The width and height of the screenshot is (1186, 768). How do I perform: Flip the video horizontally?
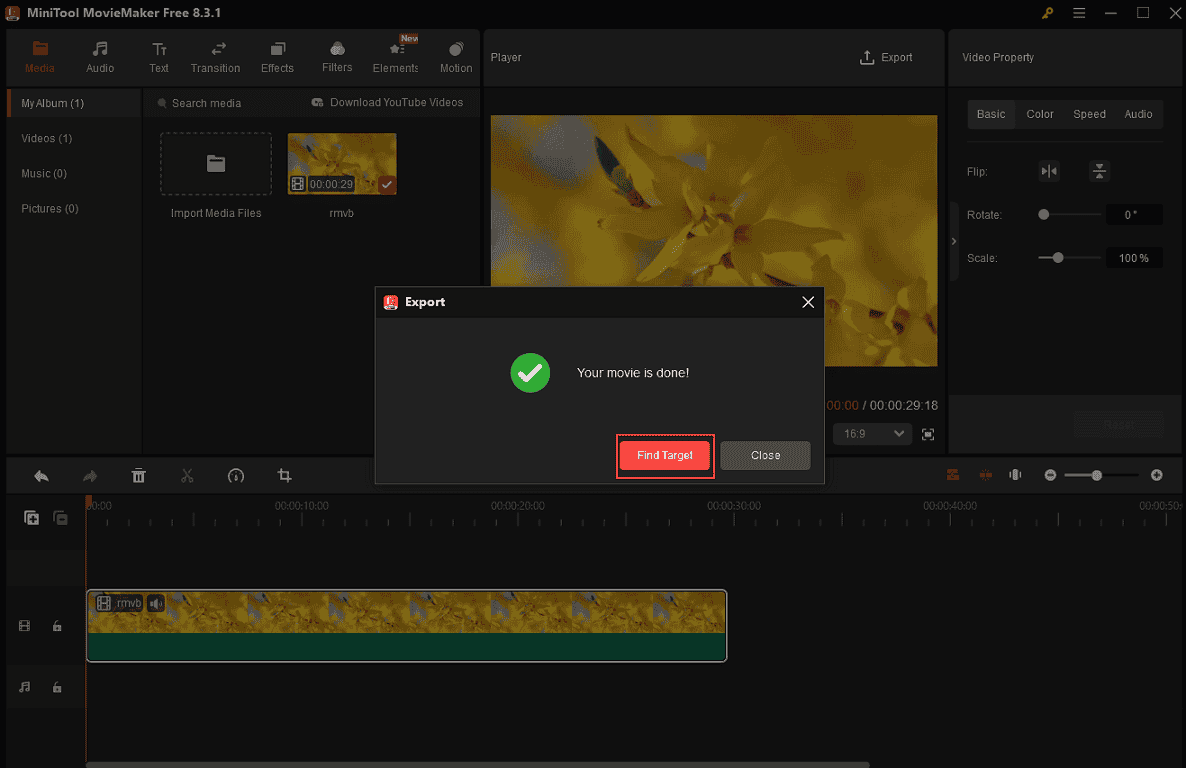tap(1048, 171)
